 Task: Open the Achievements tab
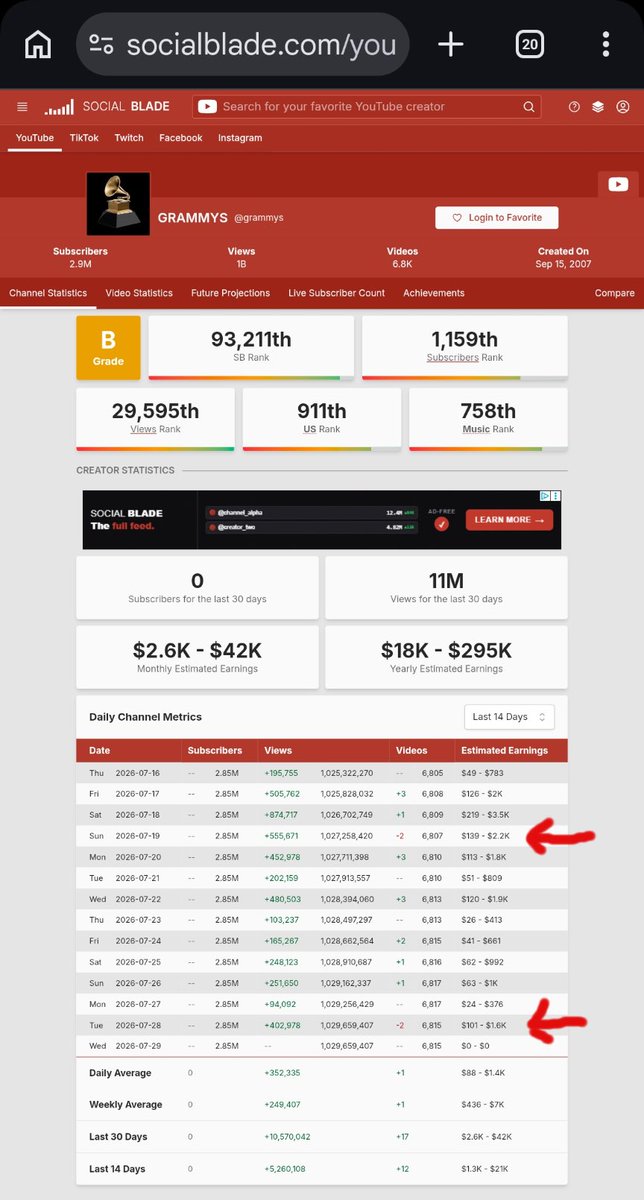pyautogui.click(x=434, y=293)
